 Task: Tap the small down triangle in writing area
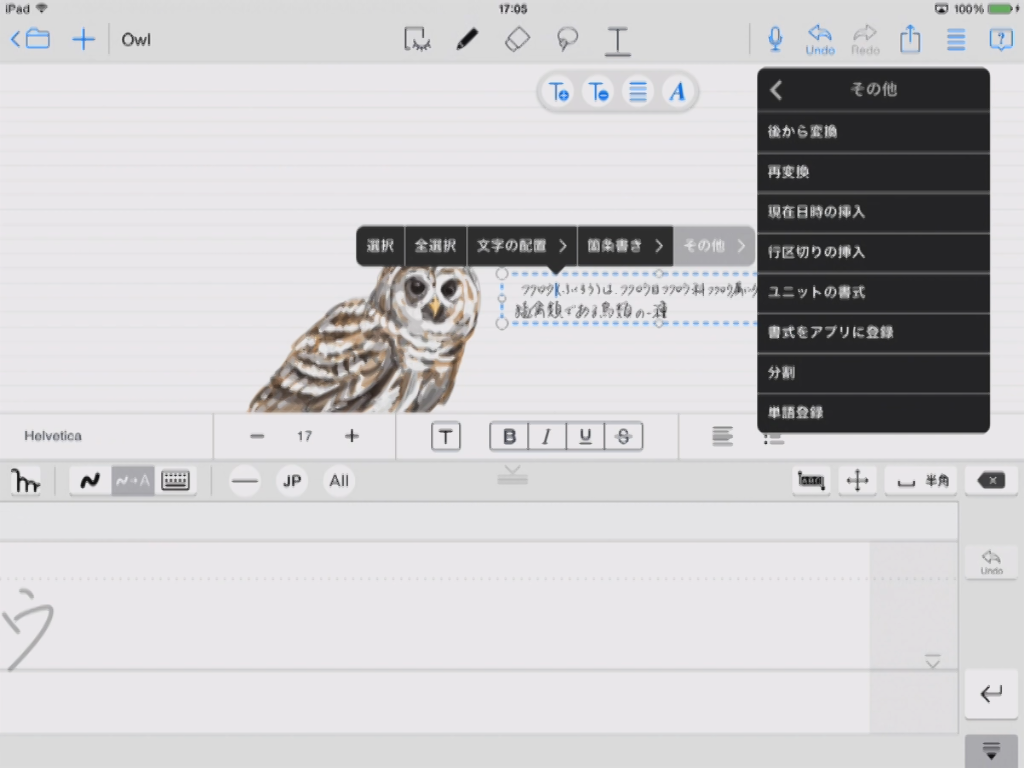tap(933, 662)
